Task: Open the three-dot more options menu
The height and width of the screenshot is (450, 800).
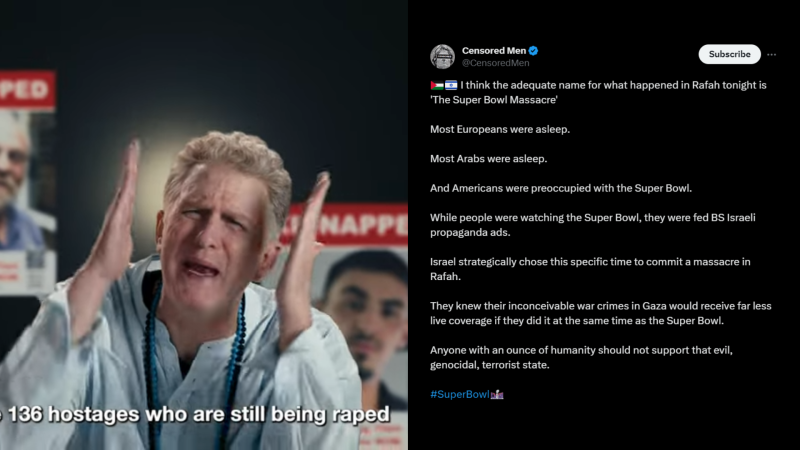Action: (771, 54)
